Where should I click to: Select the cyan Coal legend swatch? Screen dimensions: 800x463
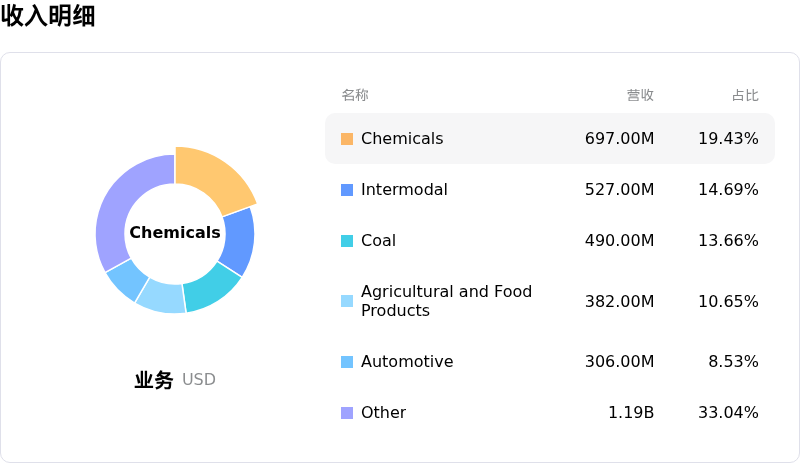(347, 241)
